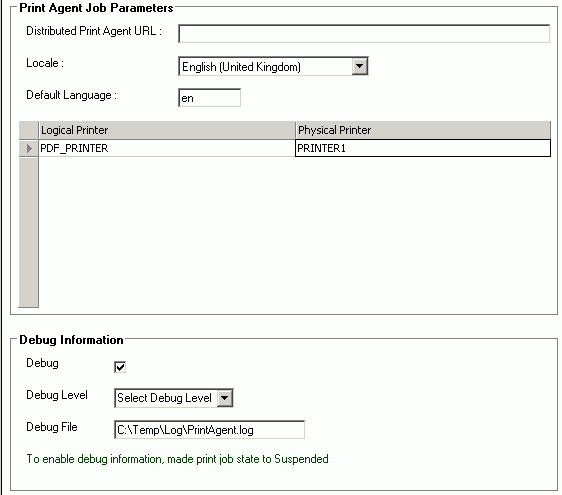Screen dimensions: 562x495
Task: Click the grid row header column below first row
Action: point(28,232)
